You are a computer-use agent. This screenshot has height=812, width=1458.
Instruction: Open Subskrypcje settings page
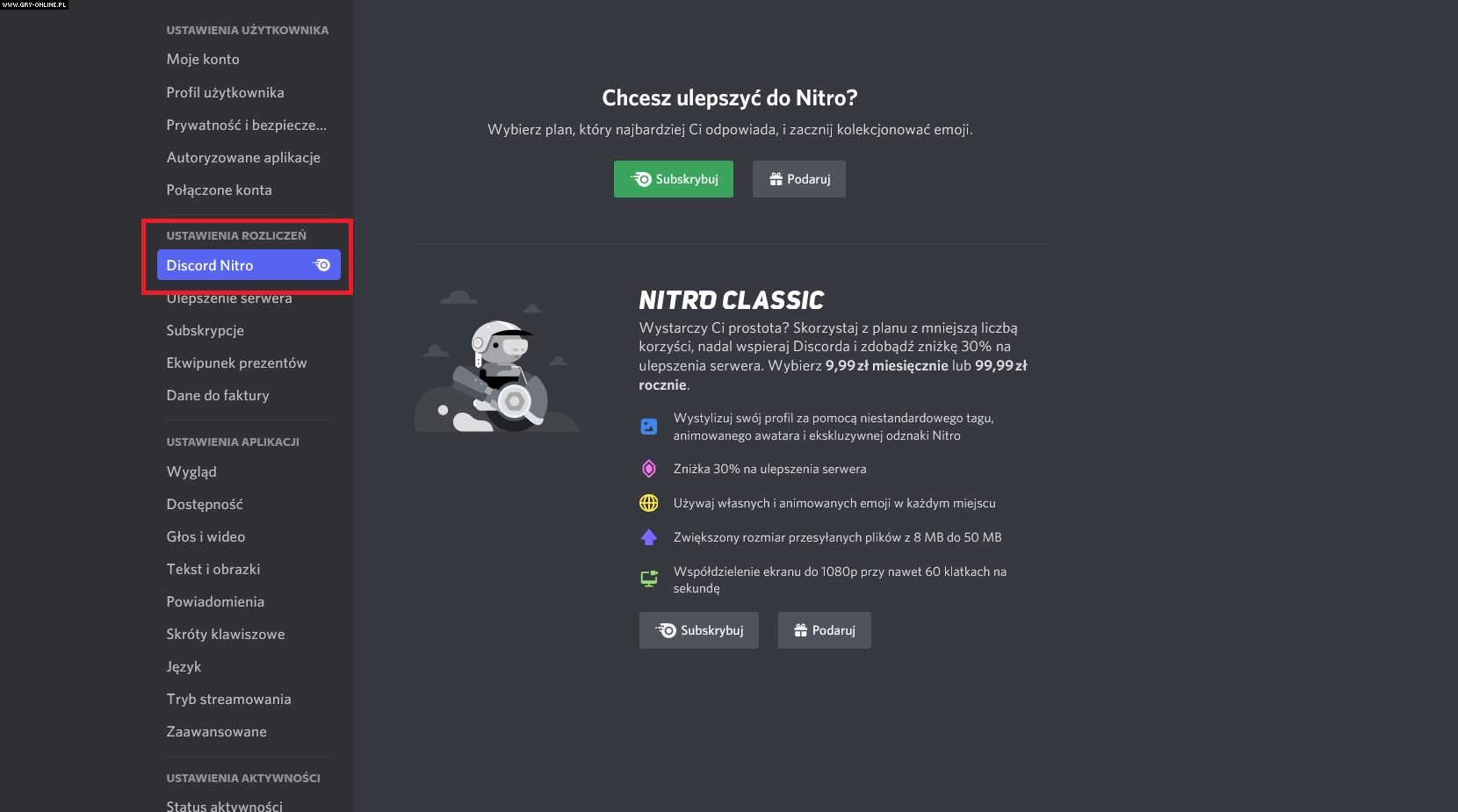[x=205, y=330]
